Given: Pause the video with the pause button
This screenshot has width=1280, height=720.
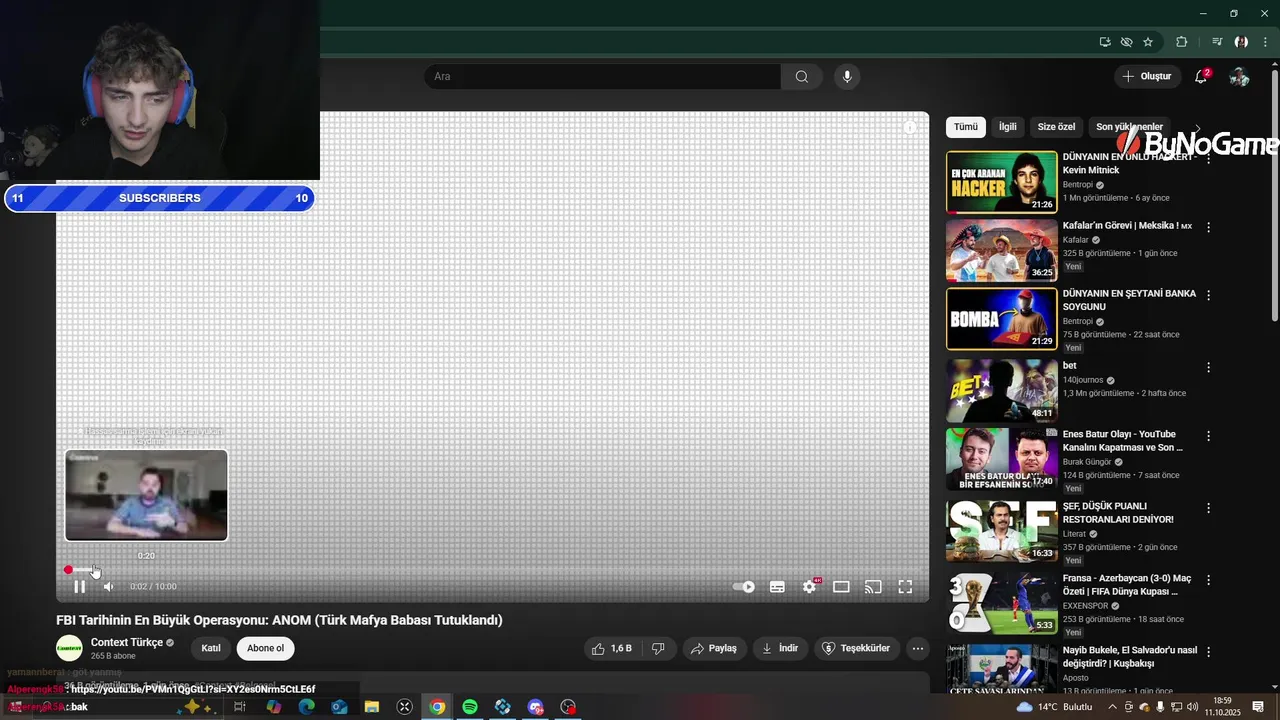Looking at the screenshot, I should pos(79,587).
